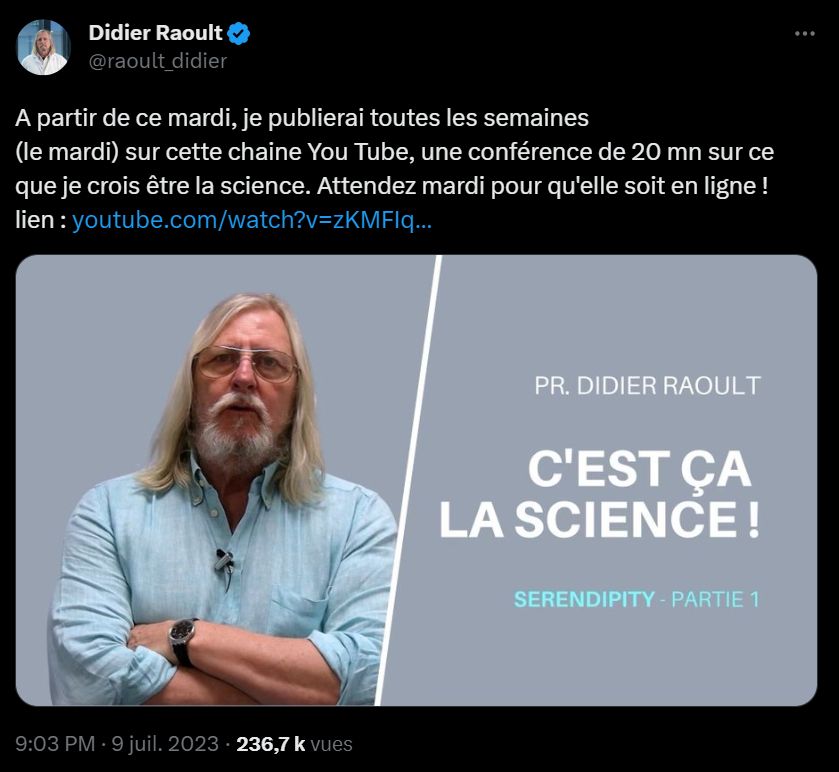Image resolution: width=839 pixels, height=772 pixels.
Task: Click the 9:03 PM timestamp
Action: 54,744
